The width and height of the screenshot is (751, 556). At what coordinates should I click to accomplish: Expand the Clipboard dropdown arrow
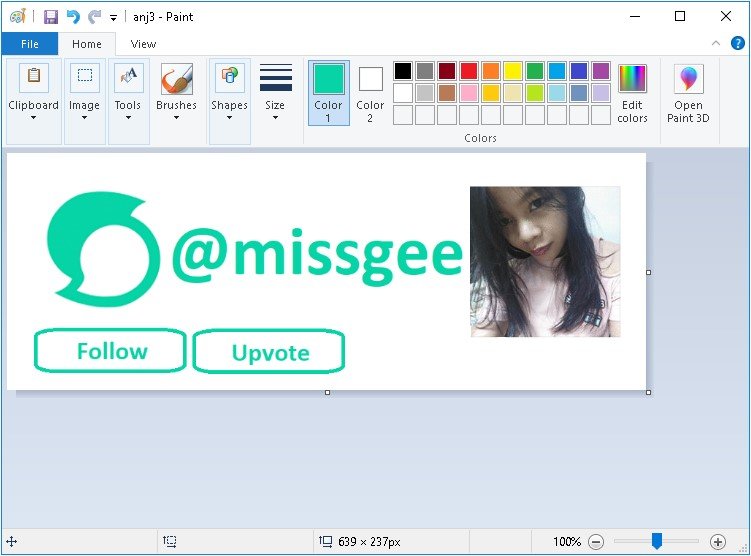click(34, 118)
